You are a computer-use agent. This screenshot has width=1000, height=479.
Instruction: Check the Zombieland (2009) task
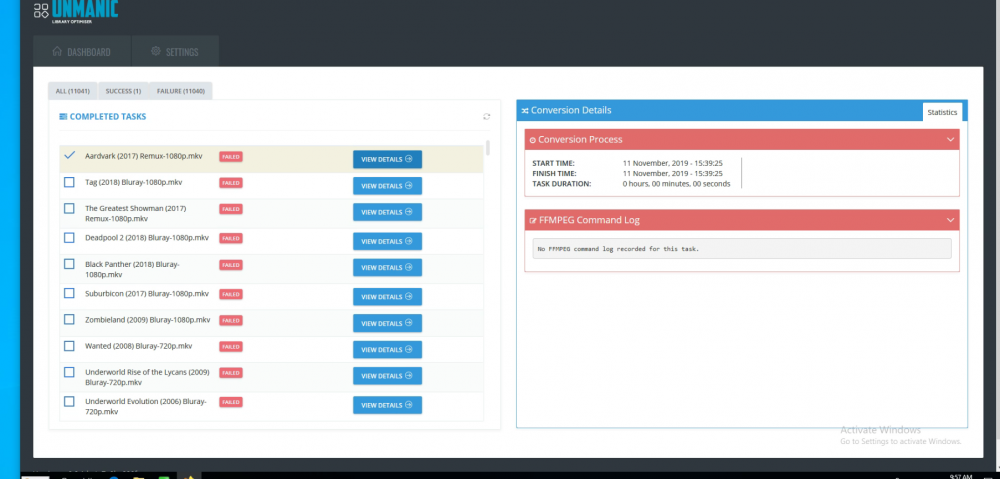pyautogui.click(x=69, y=320)
